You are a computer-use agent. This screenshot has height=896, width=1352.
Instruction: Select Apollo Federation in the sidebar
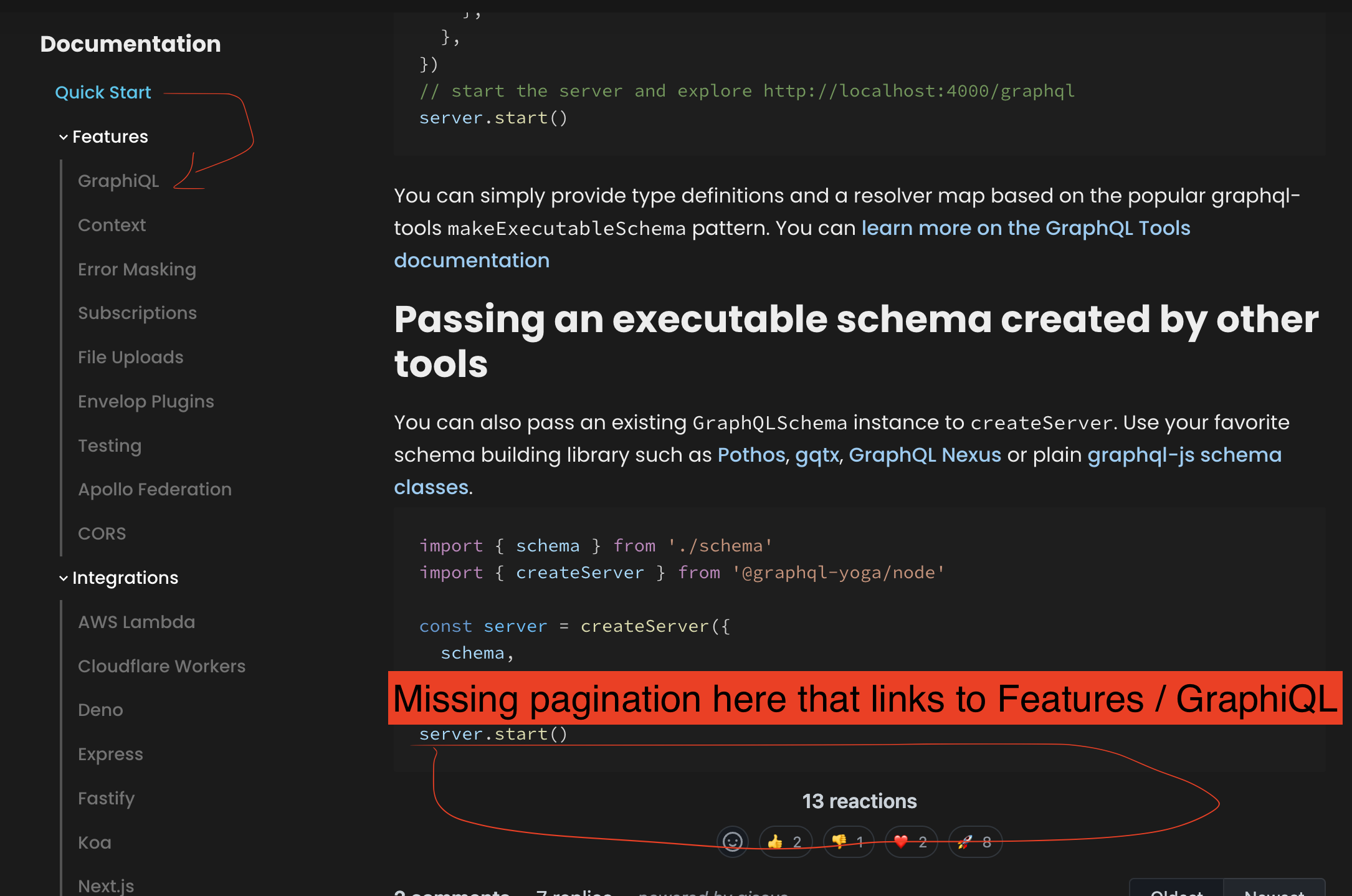coord(155,489)
